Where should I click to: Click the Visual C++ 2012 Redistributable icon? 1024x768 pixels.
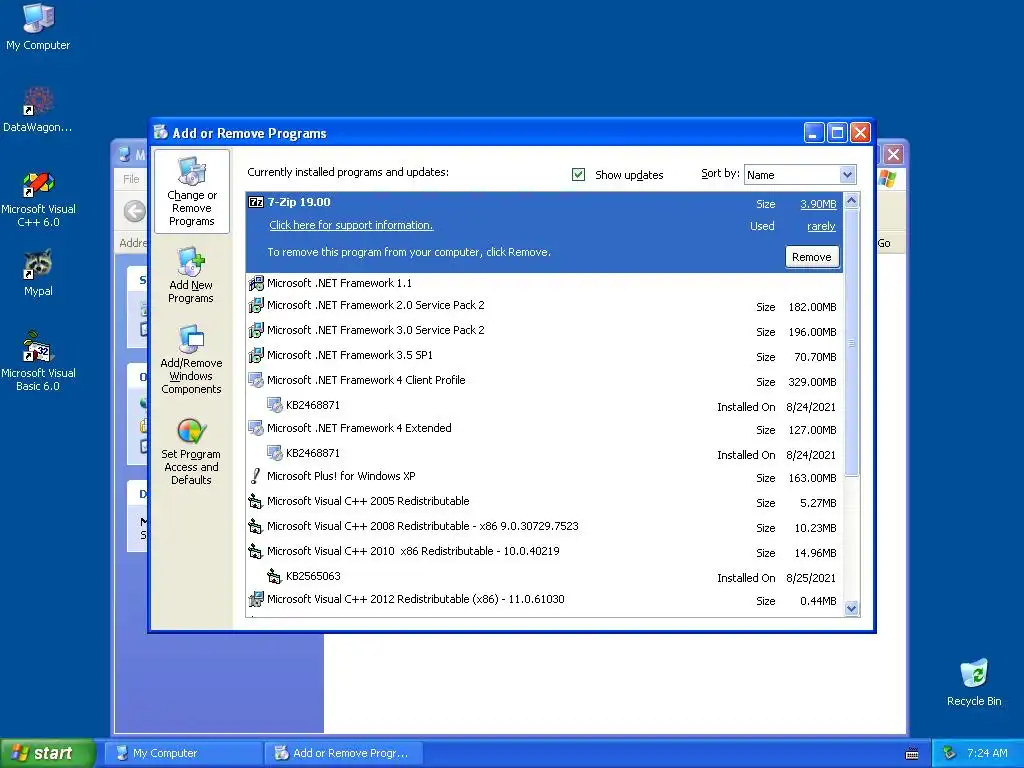(256, 599)
